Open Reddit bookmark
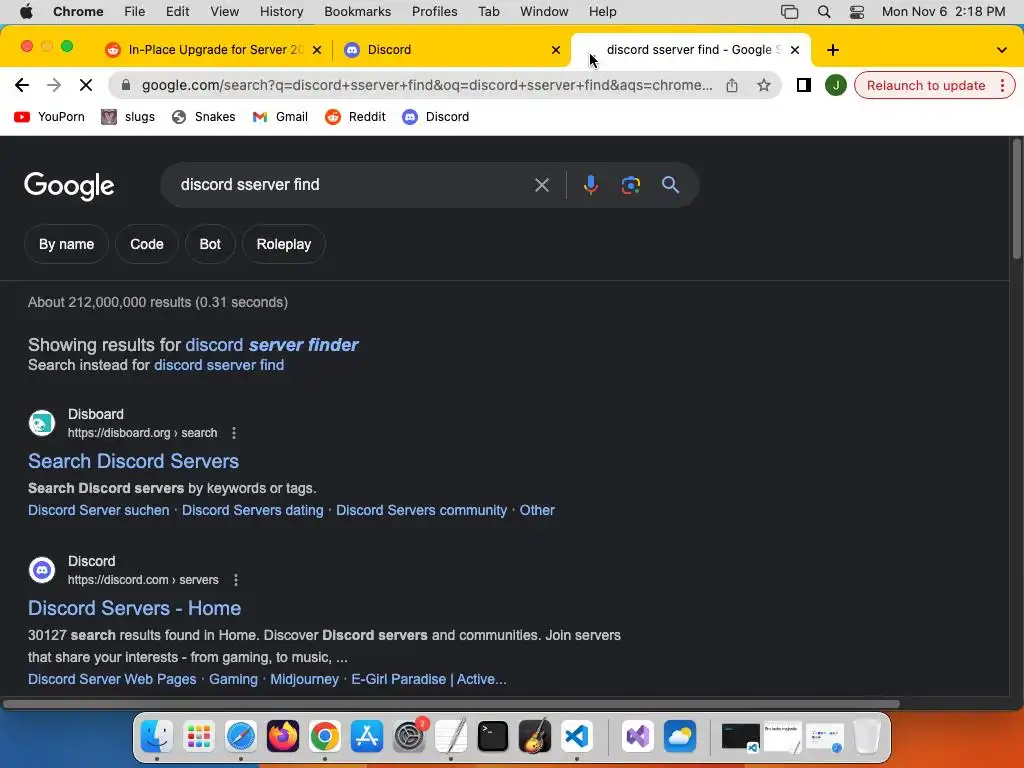 click(x=356, y=117)
